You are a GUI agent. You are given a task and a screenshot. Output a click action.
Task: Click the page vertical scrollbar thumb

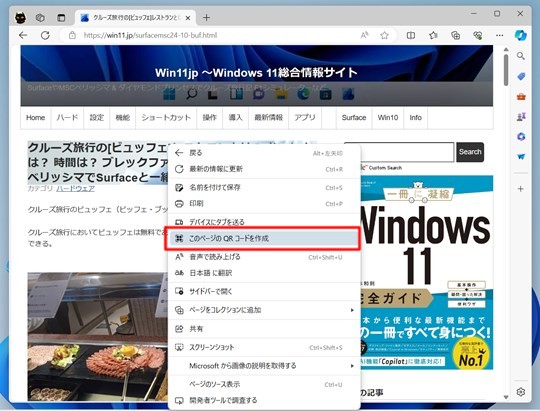pos(506,70)
